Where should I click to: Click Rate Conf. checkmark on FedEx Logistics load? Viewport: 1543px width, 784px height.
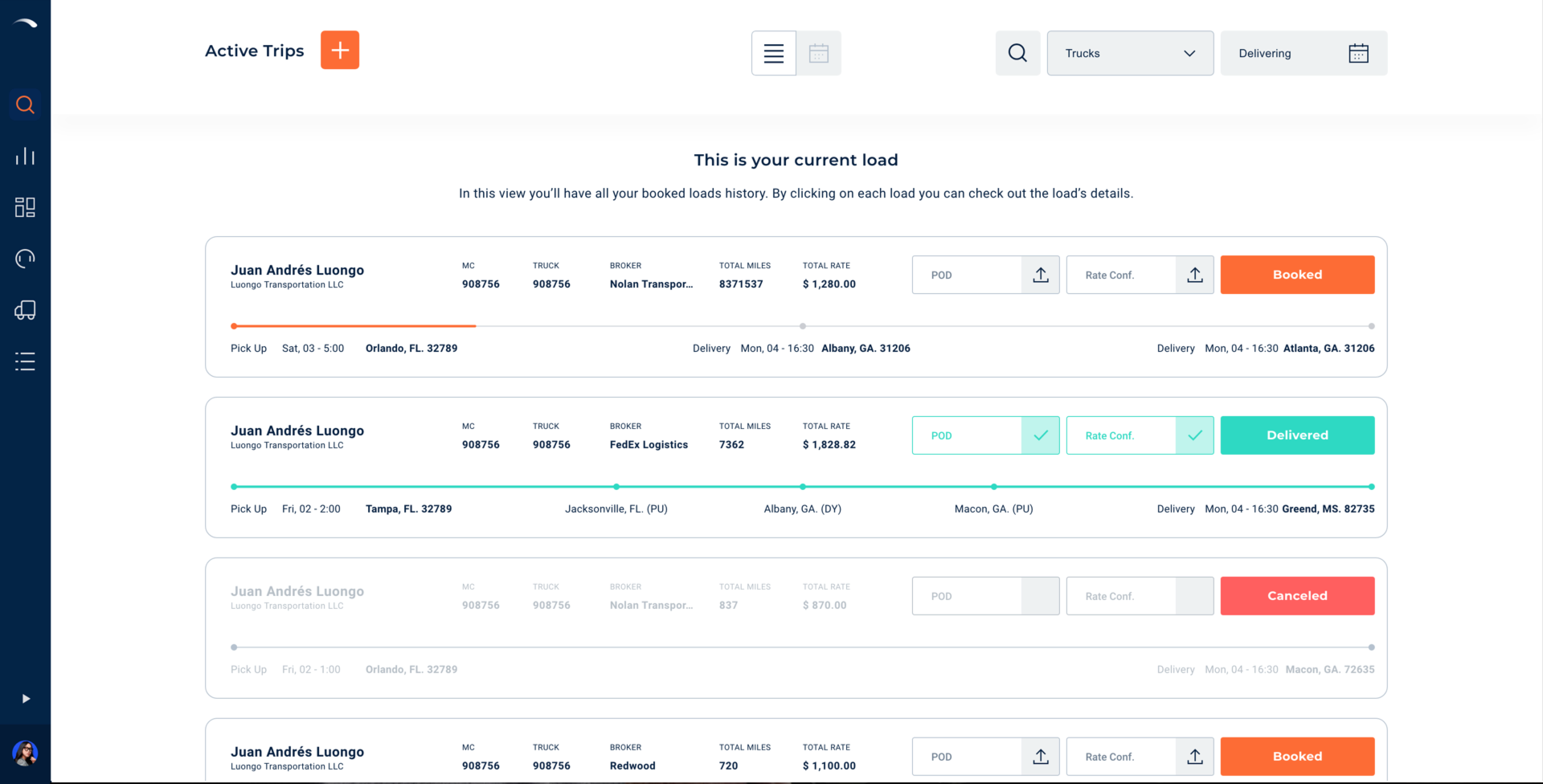tap(1195, 435)
